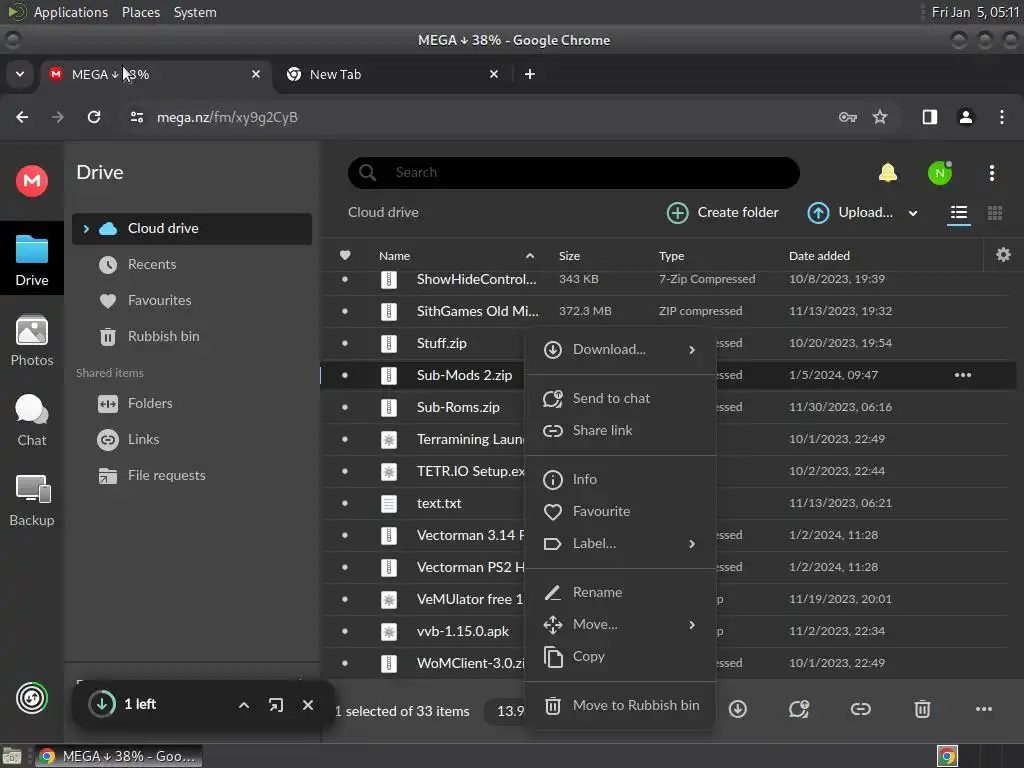Expand Cloud drive tree arrow

coord(86,229)
